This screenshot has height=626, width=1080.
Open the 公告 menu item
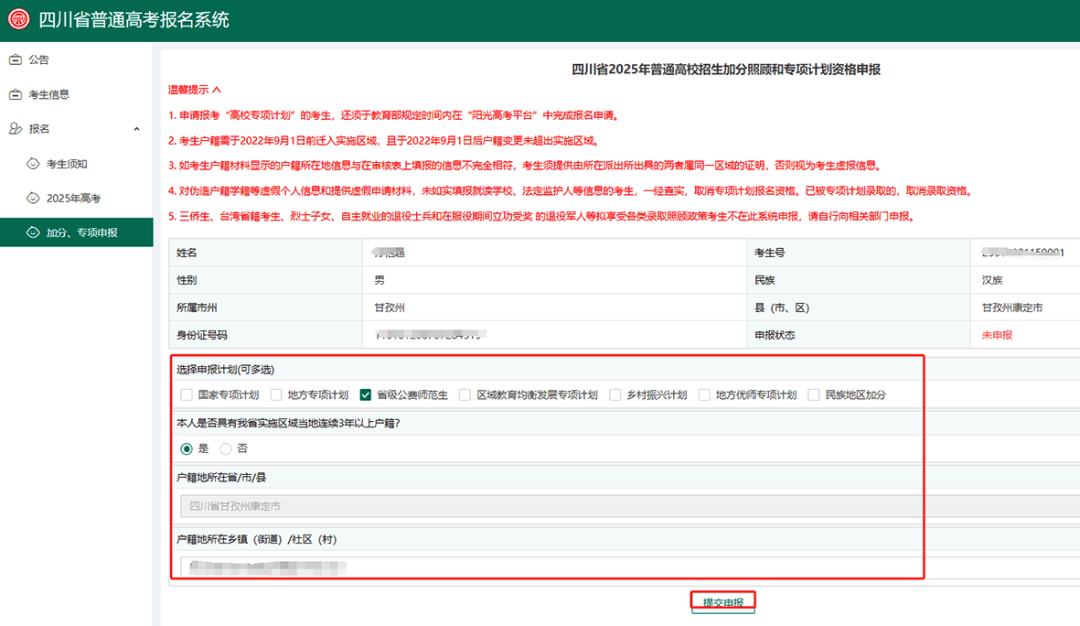[x=39, y=60]
